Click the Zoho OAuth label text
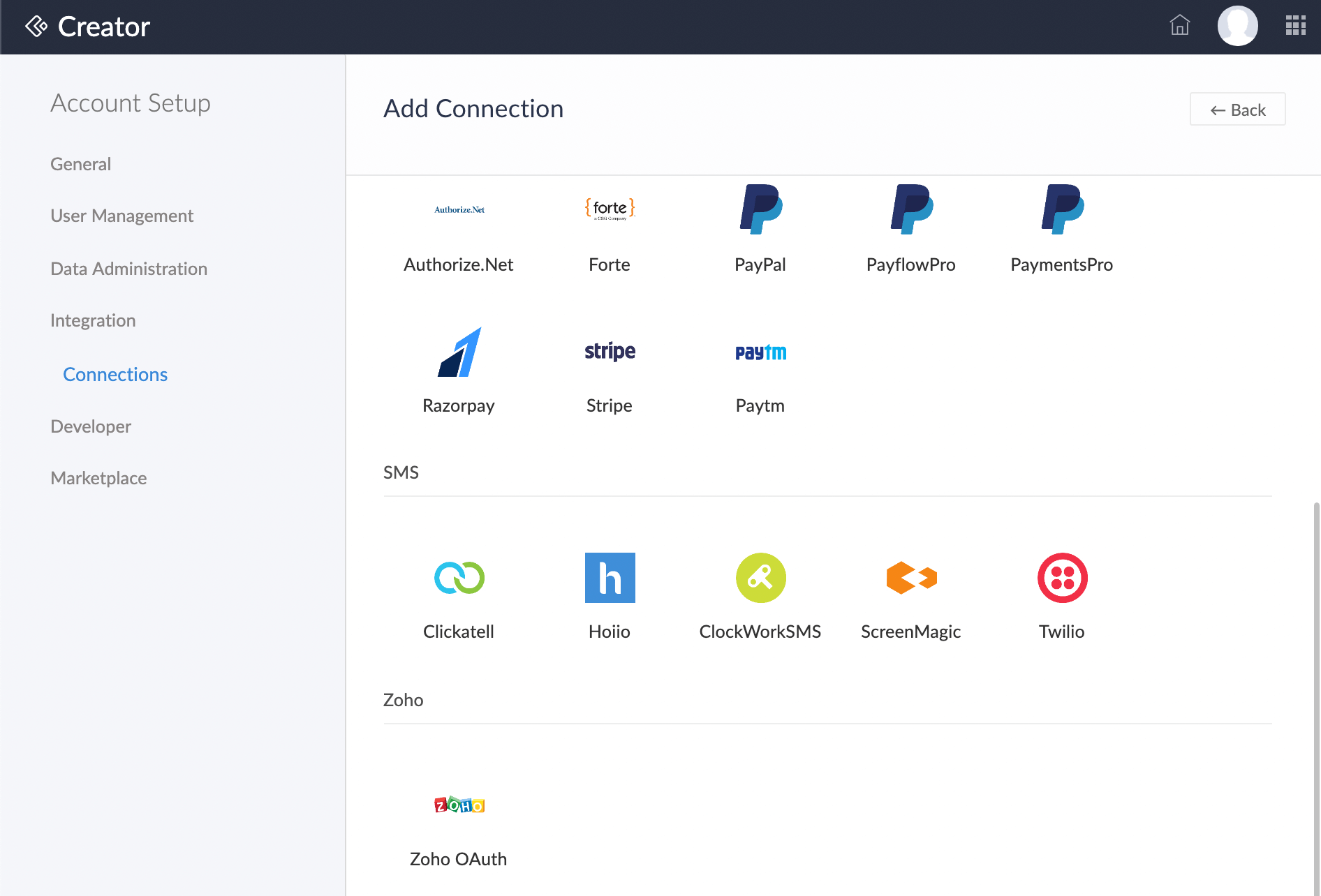 459,859
